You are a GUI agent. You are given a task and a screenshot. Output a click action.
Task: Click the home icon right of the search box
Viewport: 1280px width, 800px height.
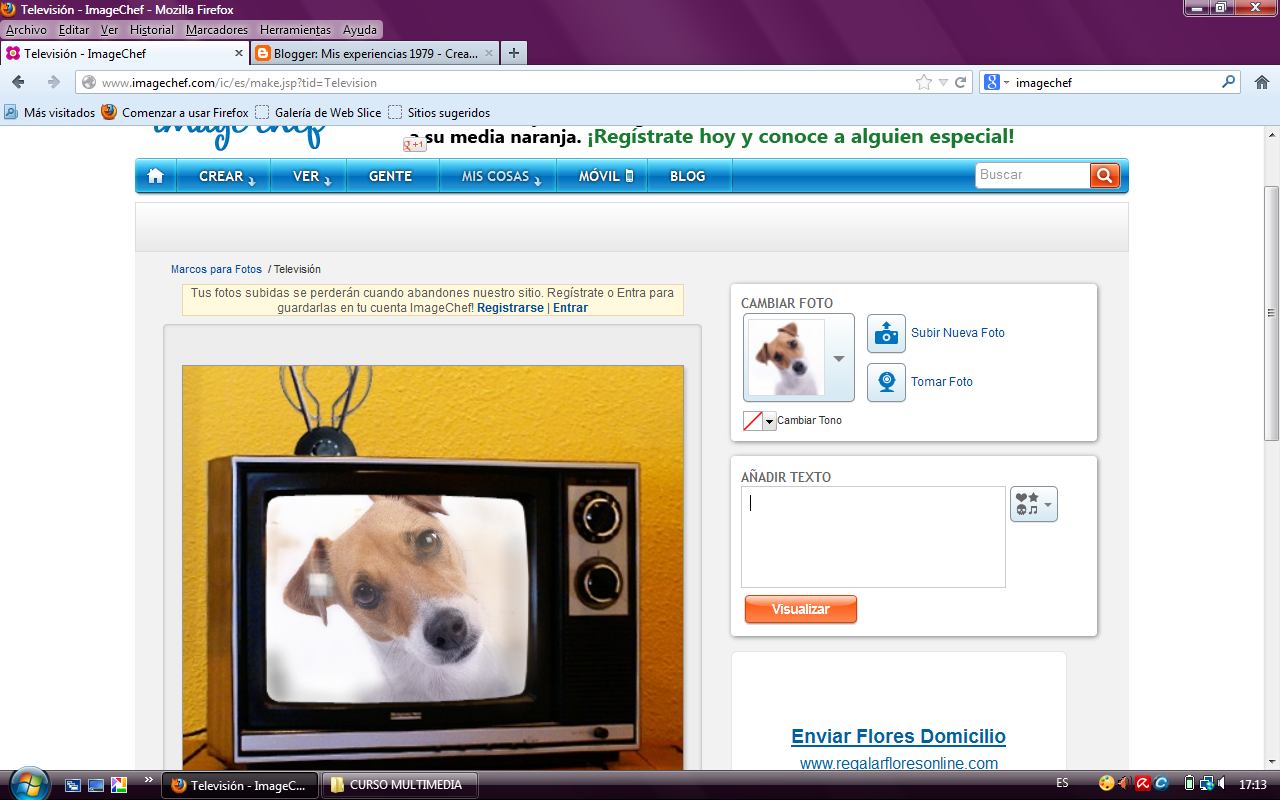click(1261, 82)
